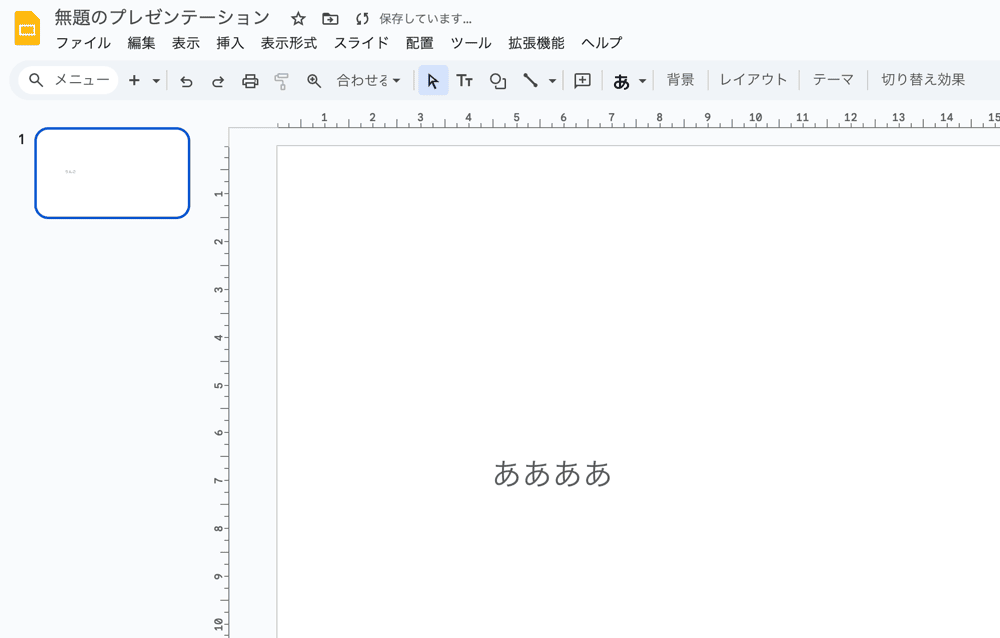The width and height of the screenshot is (1000, 638).
Task: Open the 合わせる zoom level dropdown
Action: [368, 81]
